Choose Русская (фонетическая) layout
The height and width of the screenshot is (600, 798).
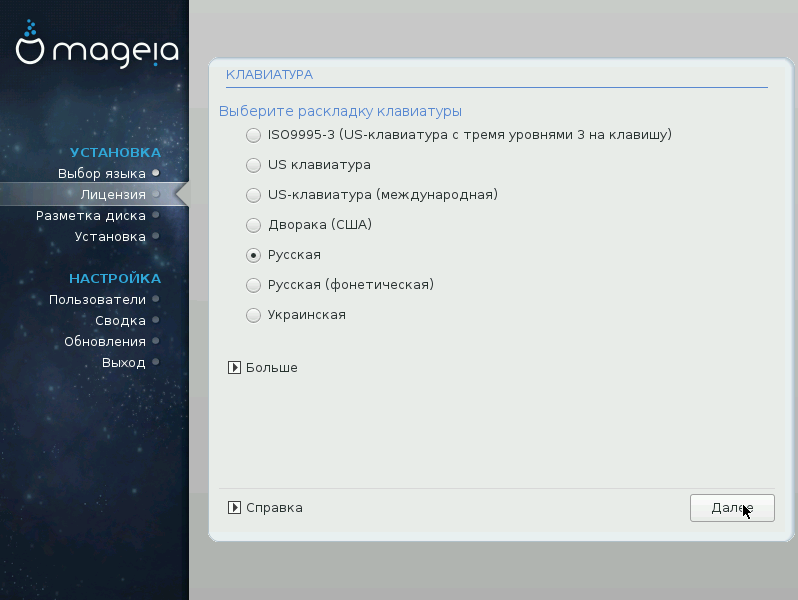(x=253, y=285)
